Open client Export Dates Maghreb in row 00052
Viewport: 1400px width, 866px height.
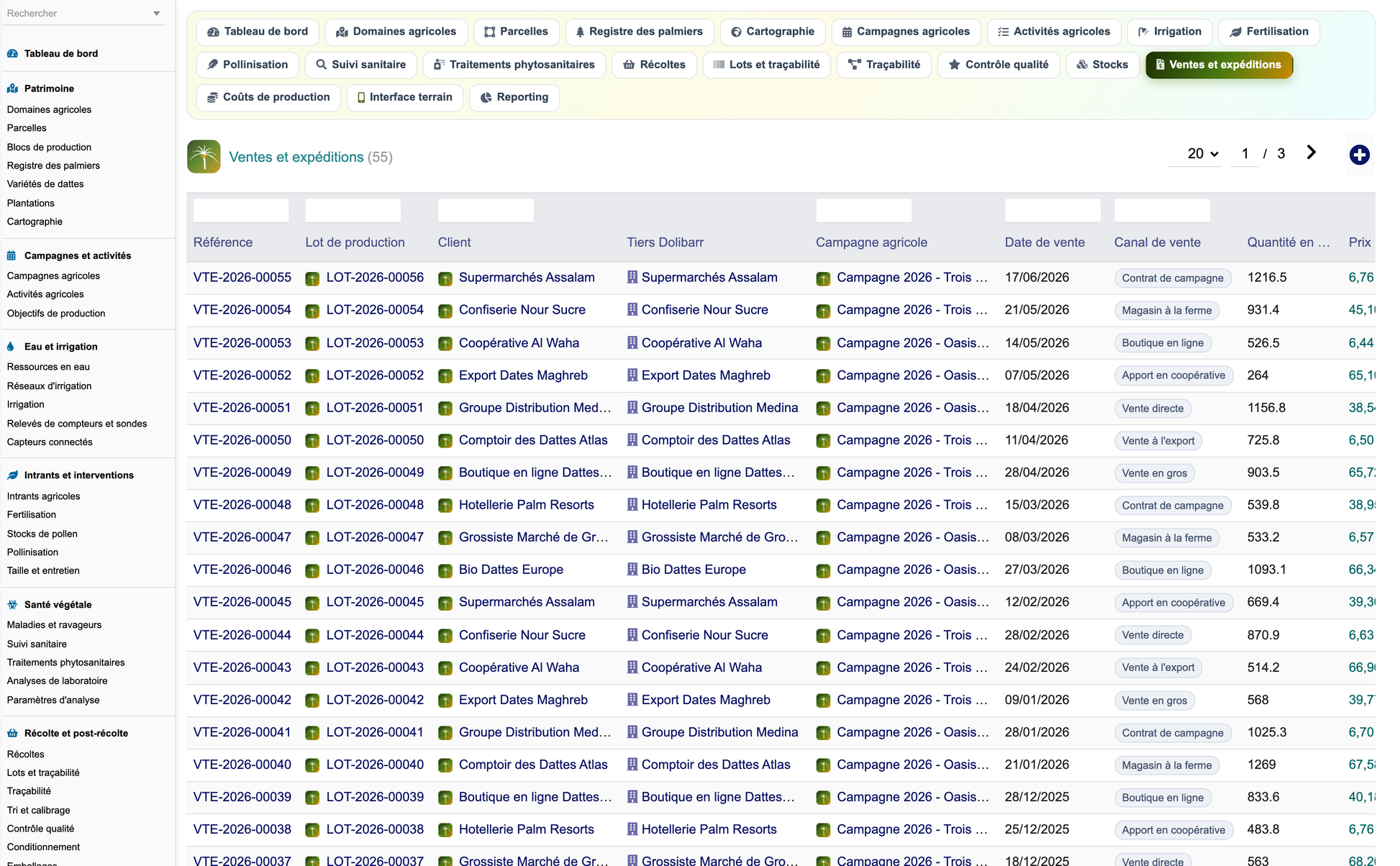click(523, 375)
